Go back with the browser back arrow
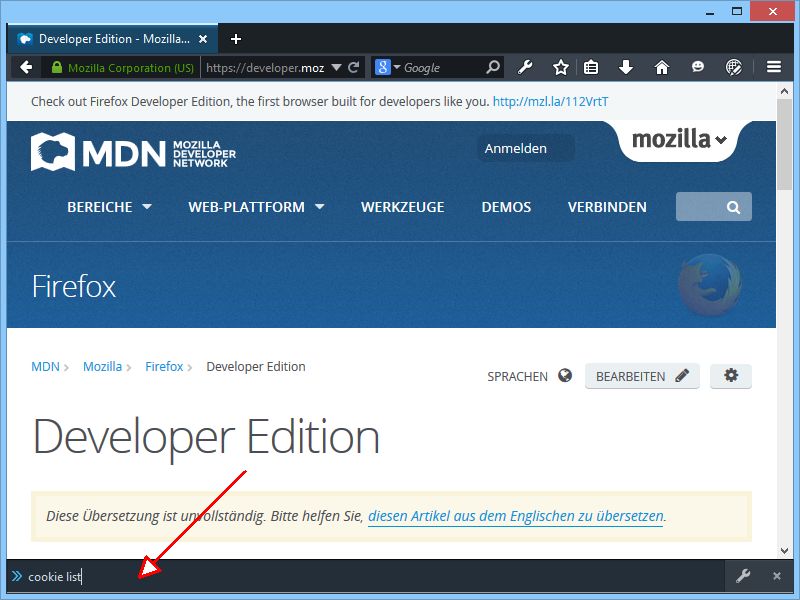Screen dimensions: 800x600 [x=26, y=67]
